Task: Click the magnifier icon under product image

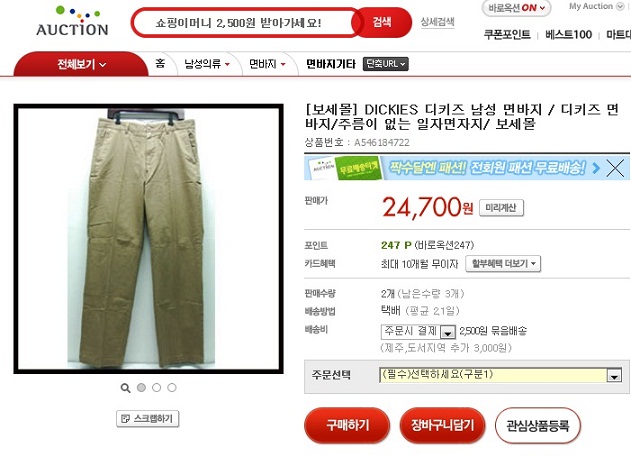Action: [x=126, y=388]
